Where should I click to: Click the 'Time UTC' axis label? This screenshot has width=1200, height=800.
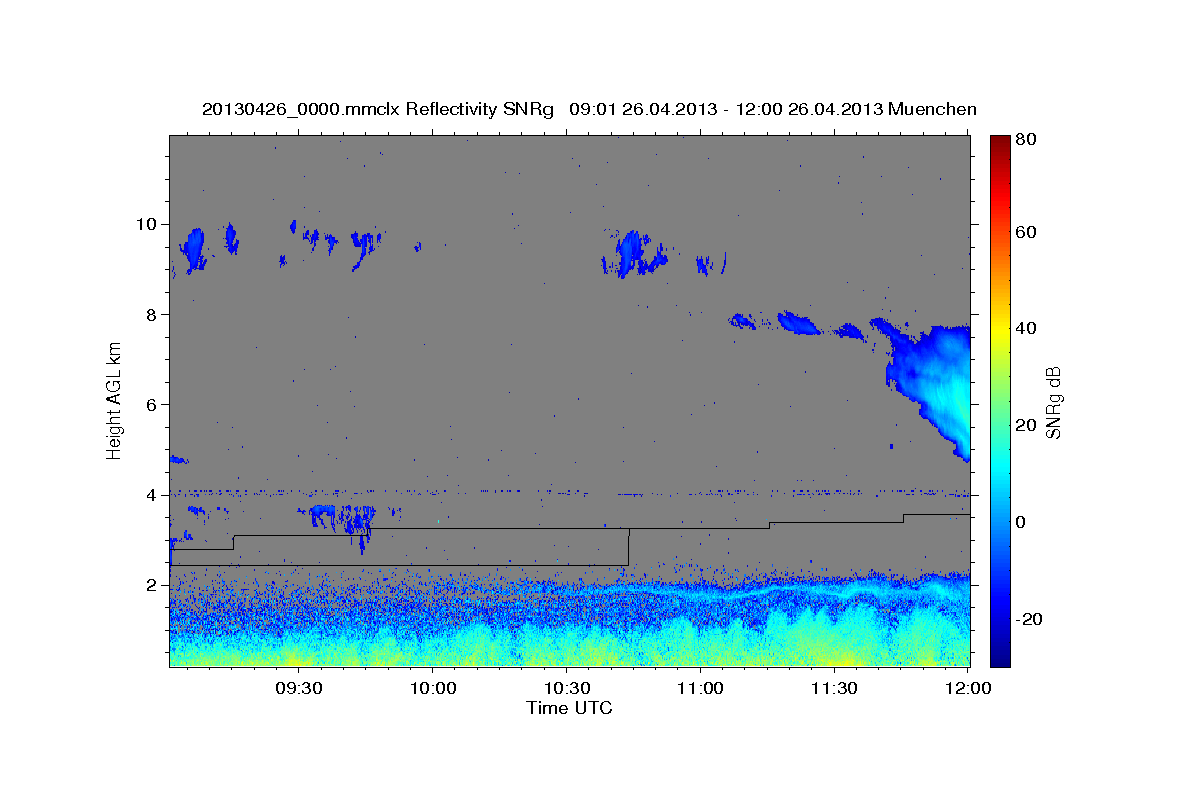click(569, 708)
